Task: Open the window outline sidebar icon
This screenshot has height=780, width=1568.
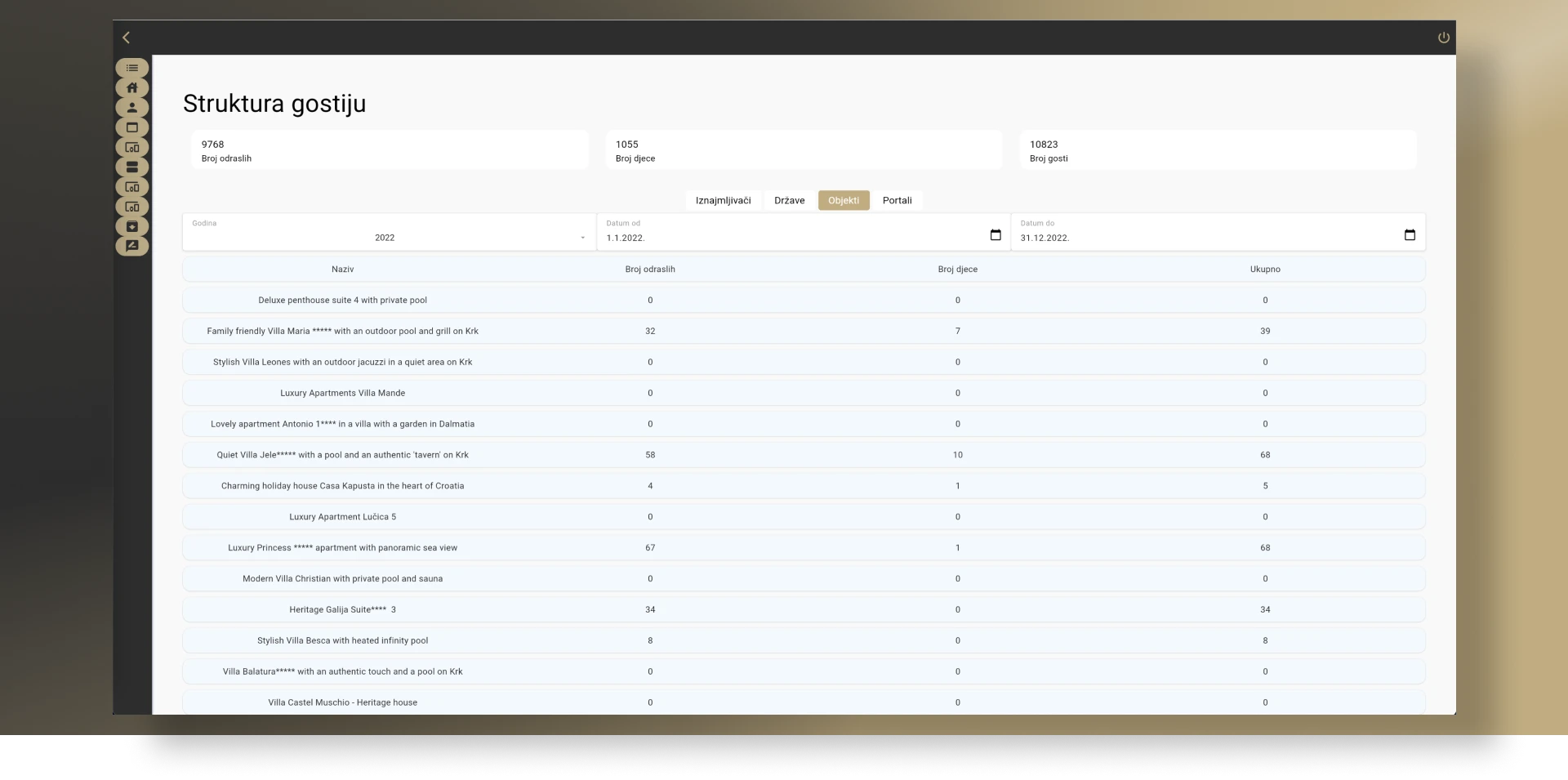Action: pyautogui.click(x=132, y=127)
